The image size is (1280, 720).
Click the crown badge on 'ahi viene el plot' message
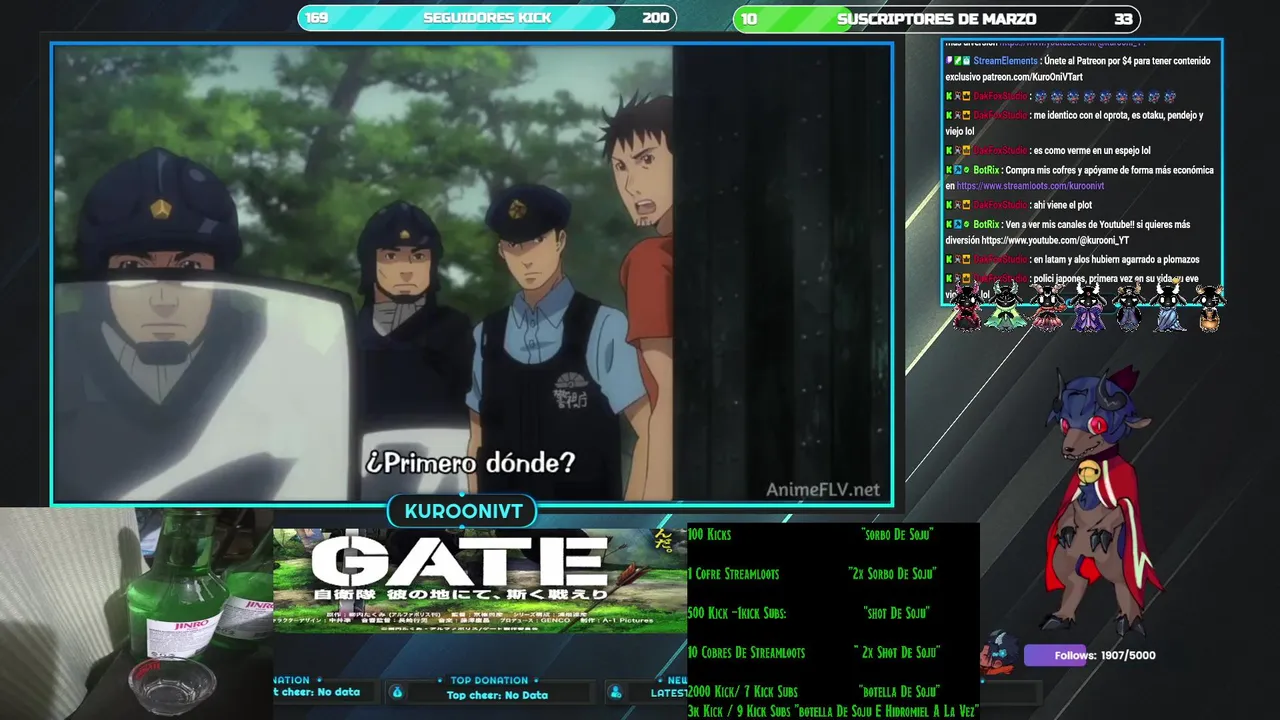pyautogui.click(x=966, y=205)
